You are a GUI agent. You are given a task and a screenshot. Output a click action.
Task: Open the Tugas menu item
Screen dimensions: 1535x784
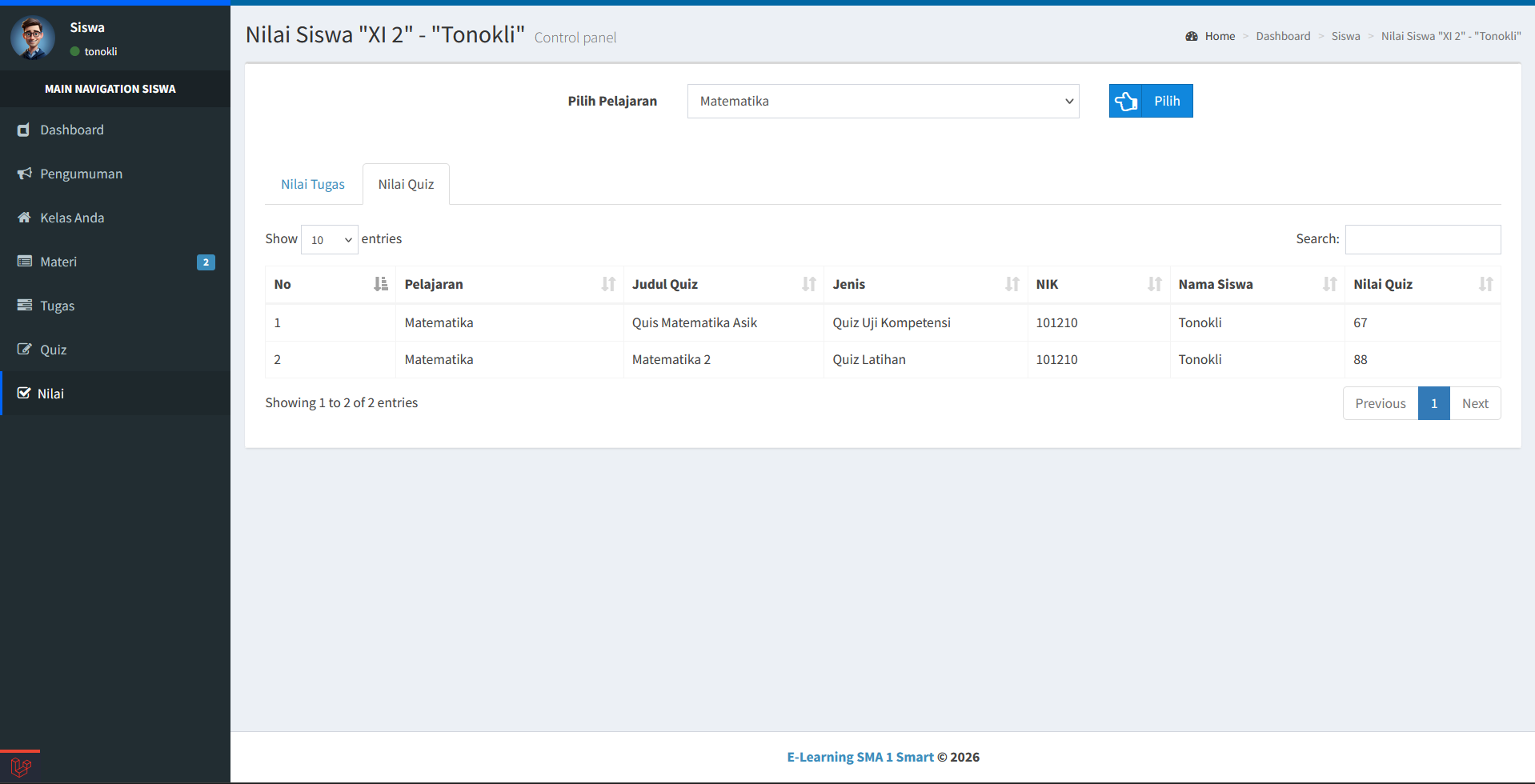tap(115, 306)
